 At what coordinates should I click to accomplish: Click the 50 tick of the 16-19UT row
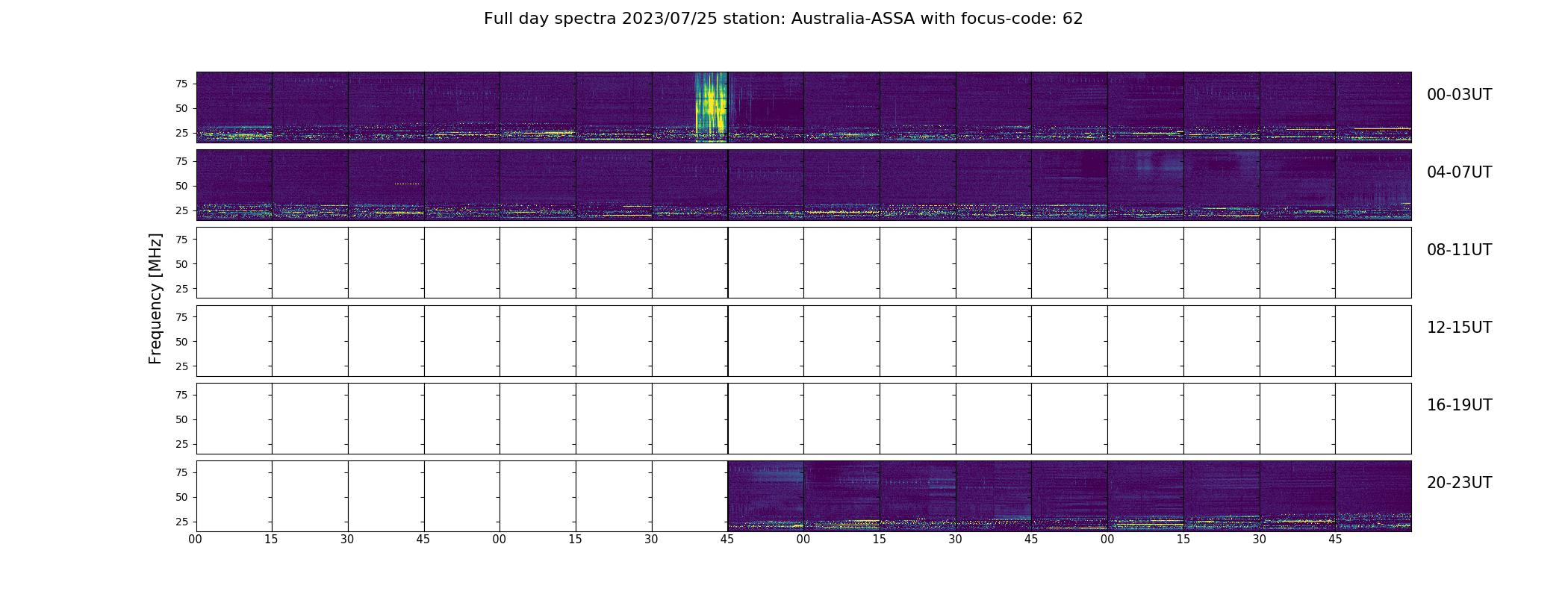coord(181,419)
